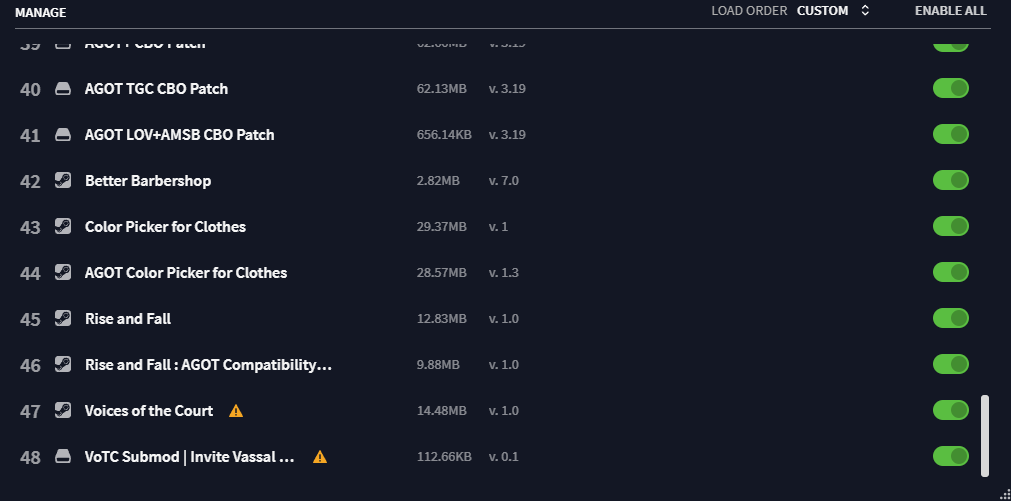Disable Rise and Fall : AGOT Compatibility
Viewport: 1011px width, 501px height.
tap(950, 364)
